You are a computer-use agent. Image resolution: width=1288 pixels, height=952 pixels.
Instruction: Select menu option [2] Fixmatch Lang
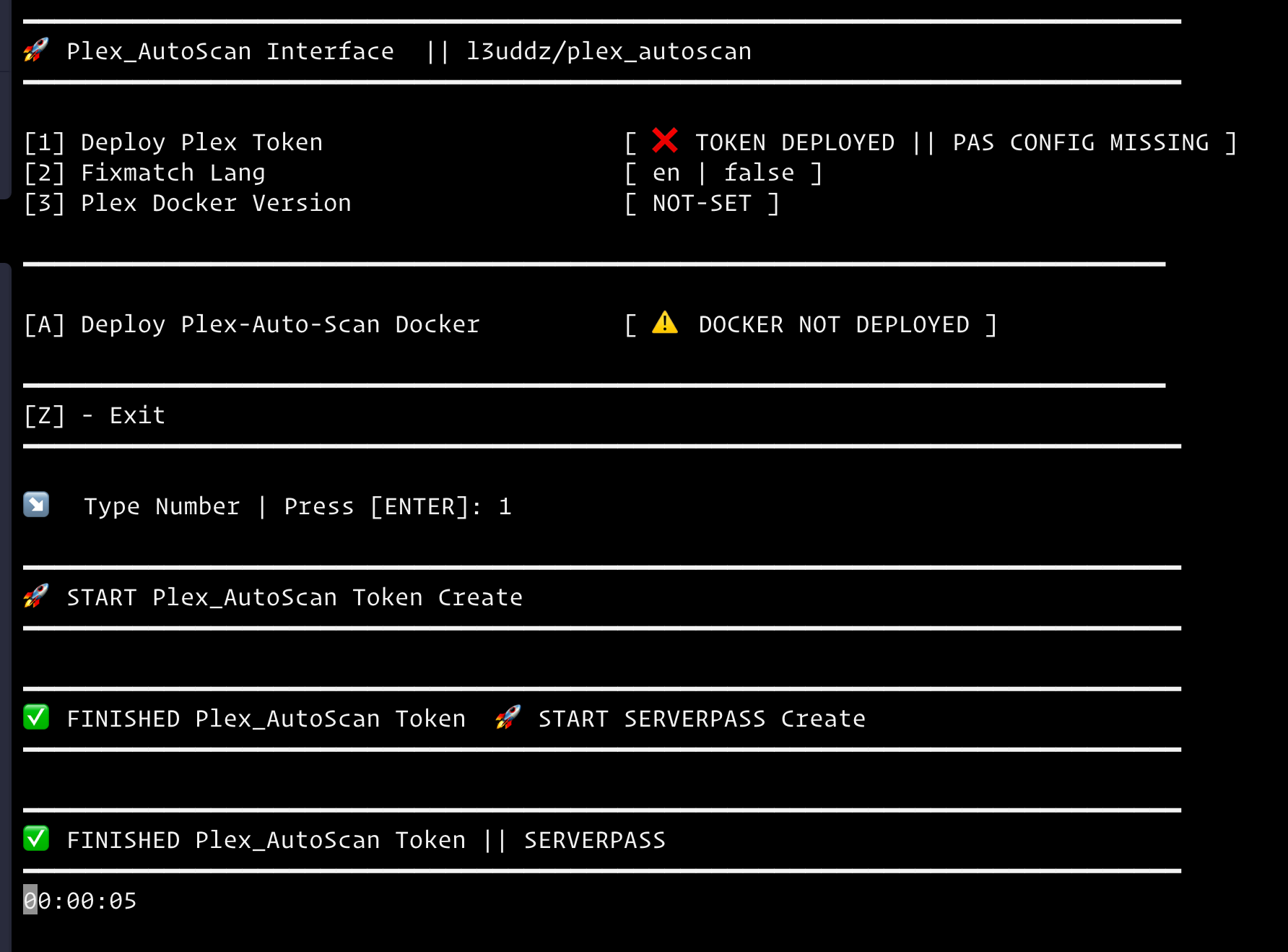(x=144, y=173)
